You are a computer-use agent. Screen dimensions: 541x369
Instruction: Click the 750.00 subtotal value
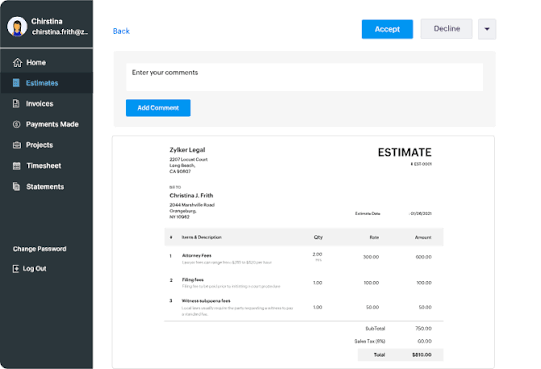pos(423,329)
